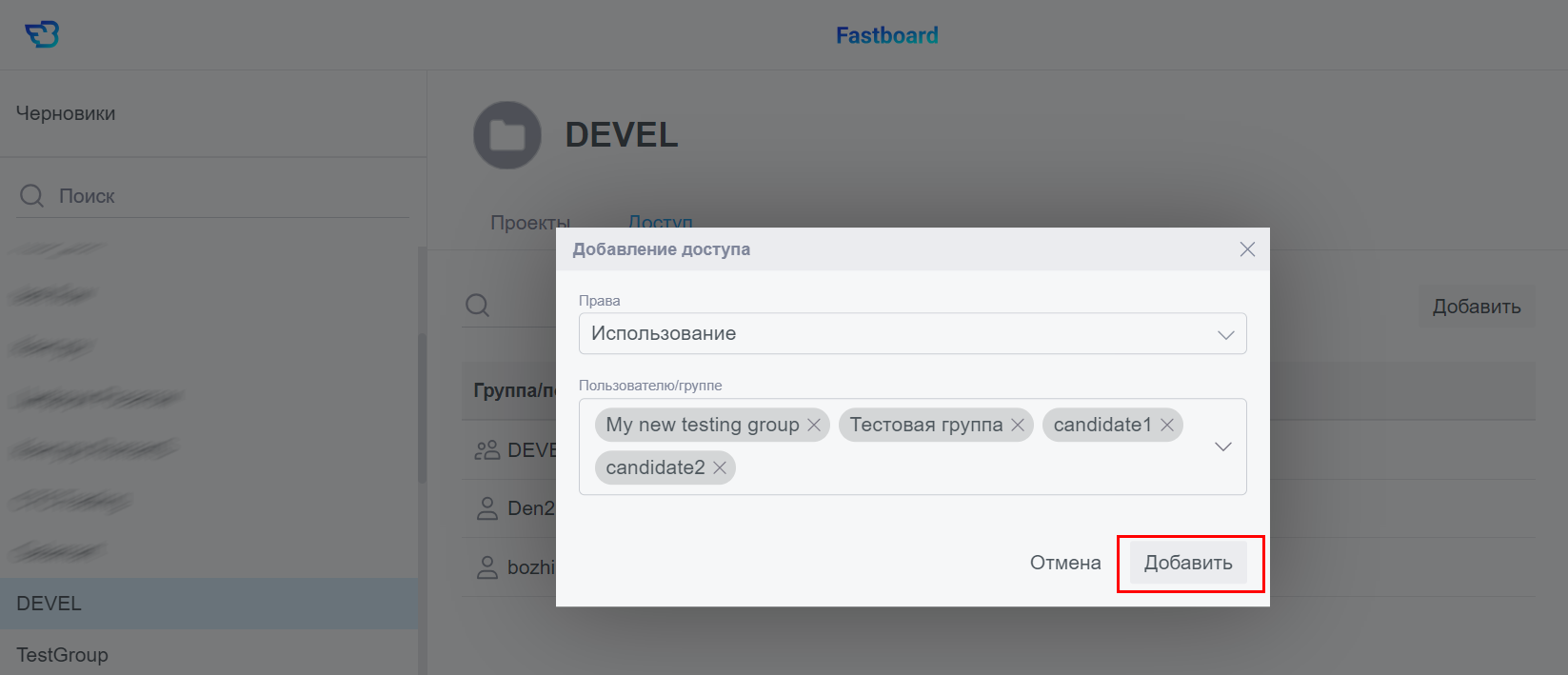Click "Добавить" in the dialog
Image resolution: width=1568 pixels, height=675 pixels.
point(1188,563)
